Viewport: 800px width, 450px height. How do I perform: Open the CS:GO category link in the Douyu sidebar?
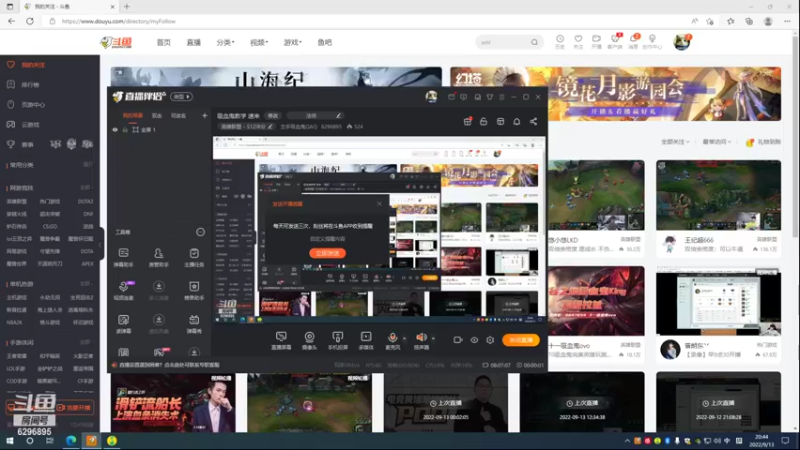click(49, 226)
